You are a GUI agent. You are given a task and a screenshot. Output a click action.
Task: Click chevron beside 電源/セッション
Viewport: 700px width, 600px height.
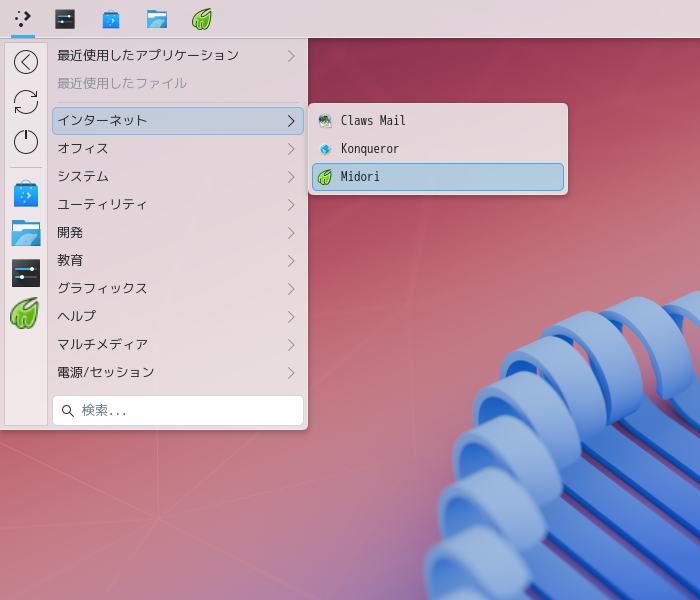pos(291,373)
